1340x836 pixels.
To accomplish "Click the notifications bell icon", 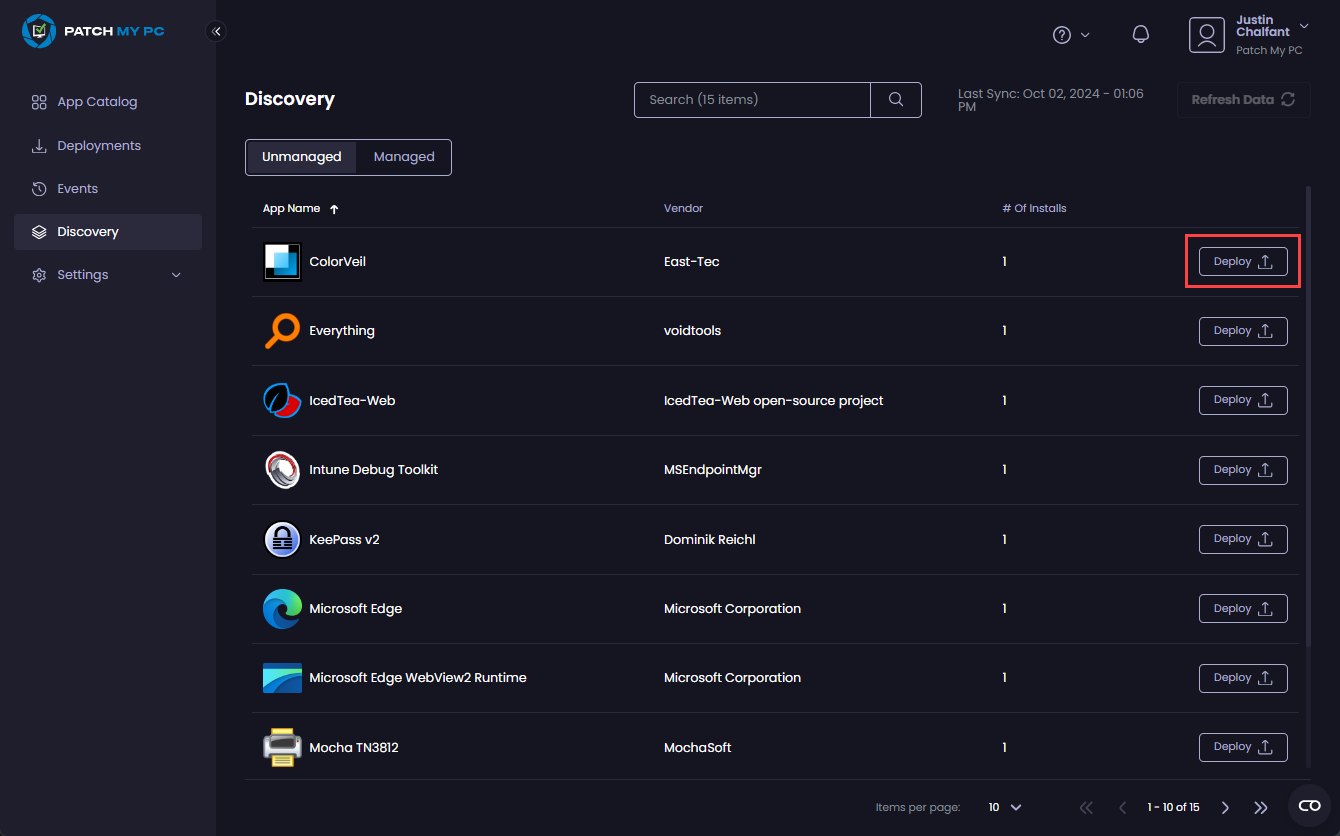I will click(1140, 34).
